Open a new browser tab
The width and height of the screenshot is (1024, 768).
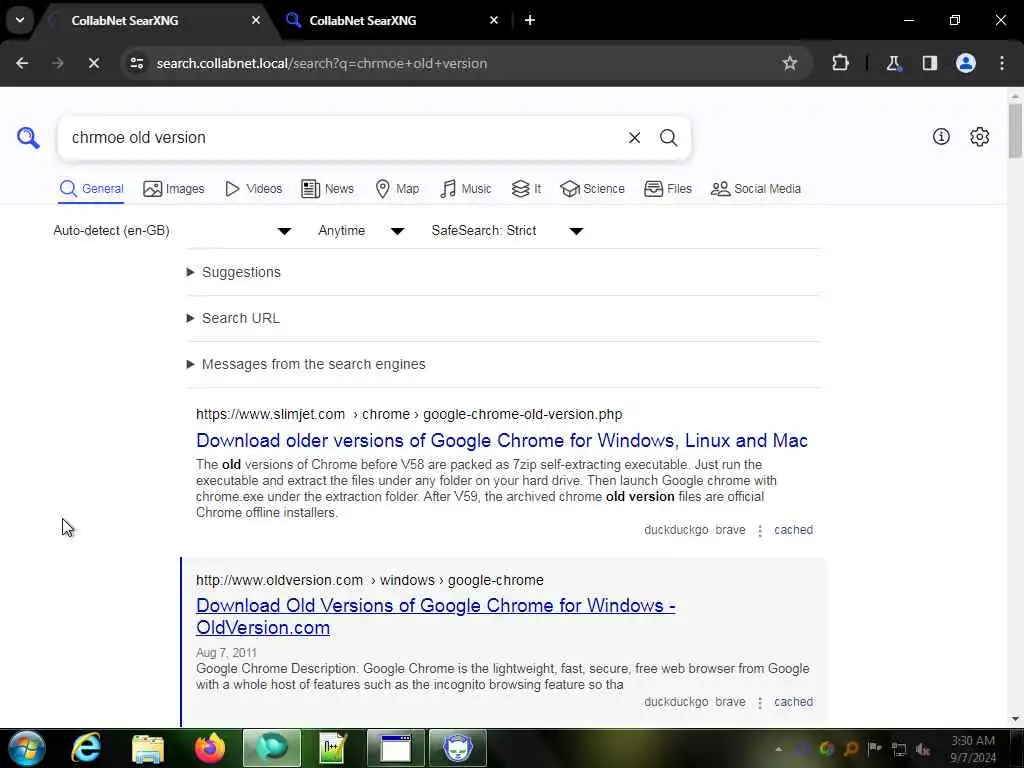click(x=530, y=20)
